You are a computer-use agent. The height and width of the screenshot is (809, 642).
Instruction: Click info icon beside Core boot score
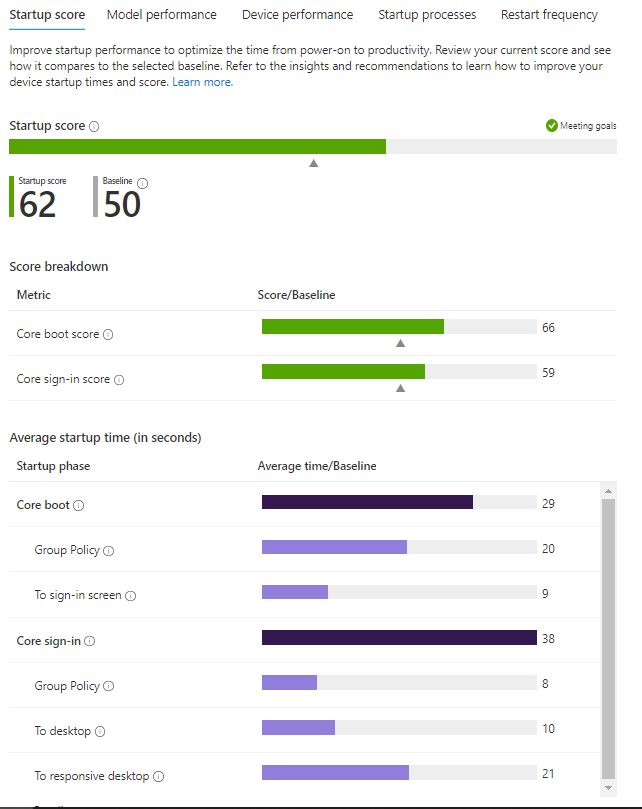(108, 335)
